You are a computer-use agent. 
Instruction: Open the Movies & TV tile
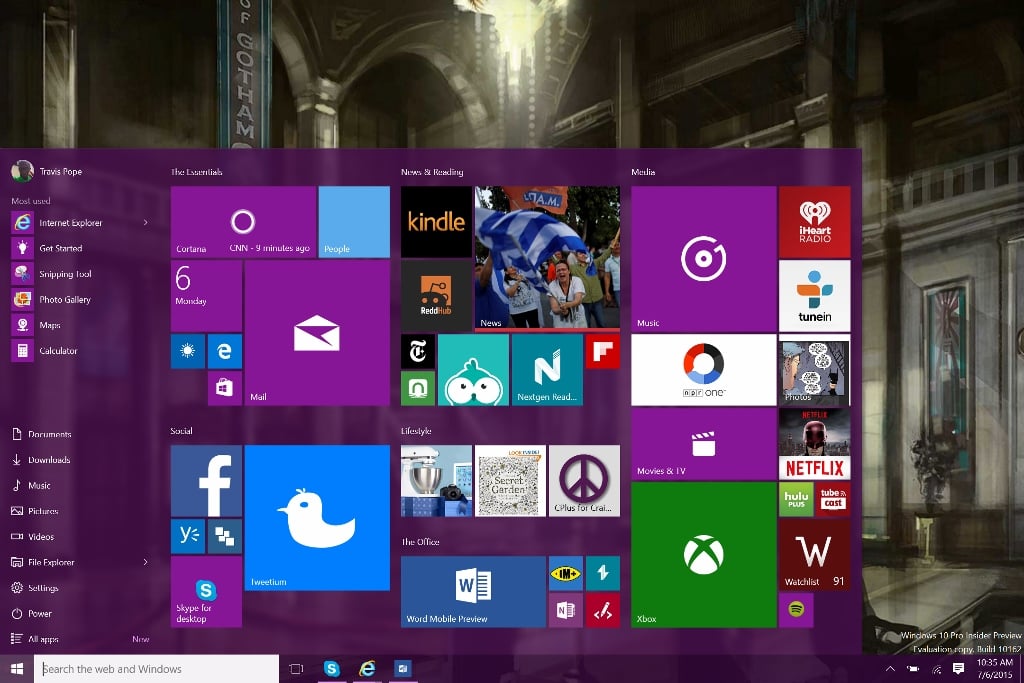704,444
